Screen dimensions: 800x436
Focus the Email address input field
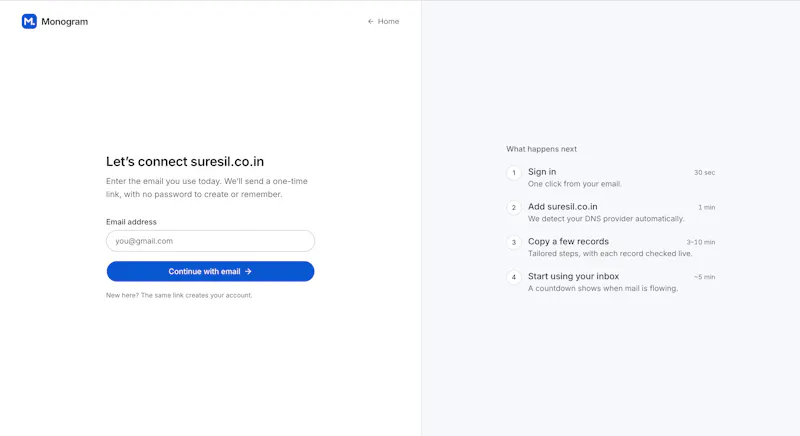point(210,241)
